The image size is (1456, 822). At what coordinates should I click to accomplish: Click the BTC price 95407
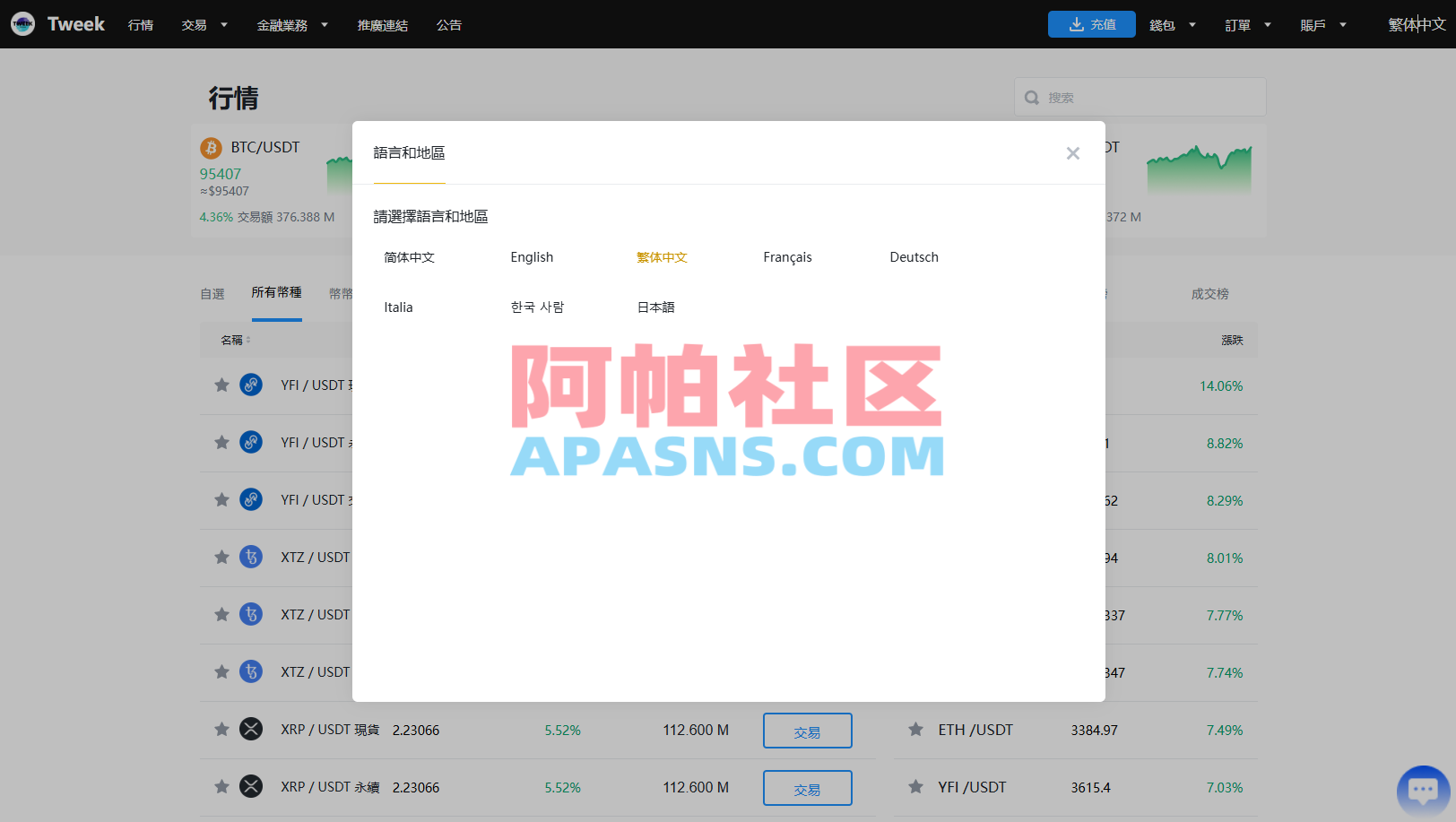click(x=221, y=174)
